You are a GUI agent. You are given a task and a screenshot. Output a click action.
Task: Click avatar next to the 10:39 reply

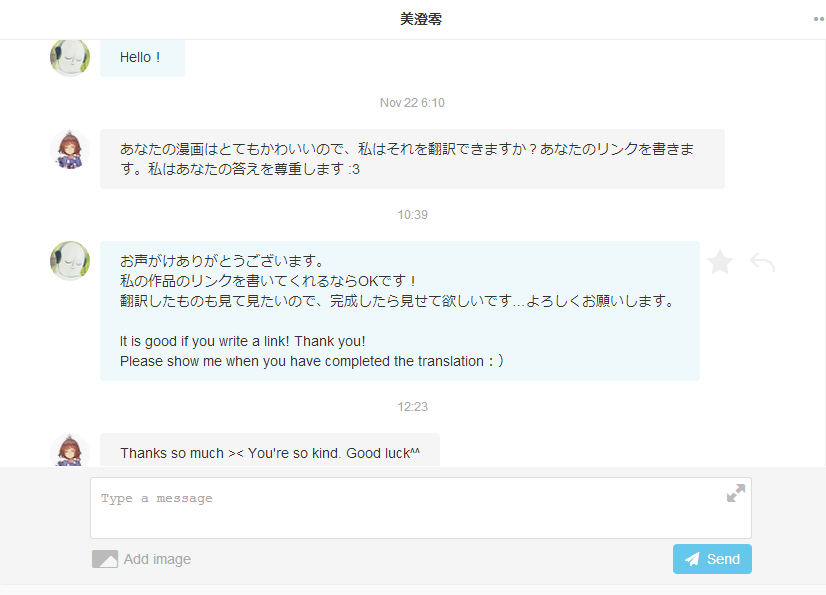[70, 261]
